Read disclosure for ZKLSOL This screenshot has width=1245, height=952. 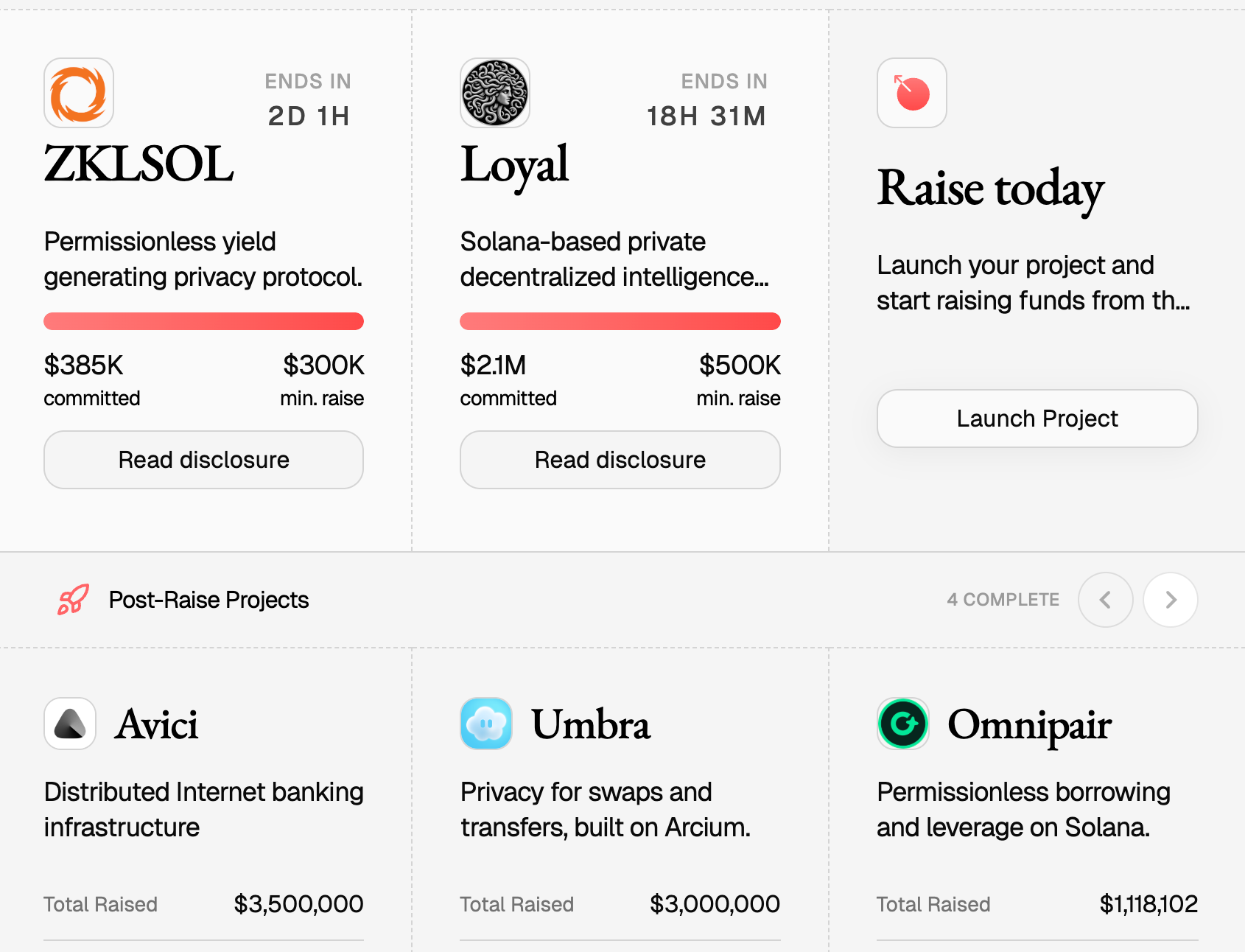(203, 460)
